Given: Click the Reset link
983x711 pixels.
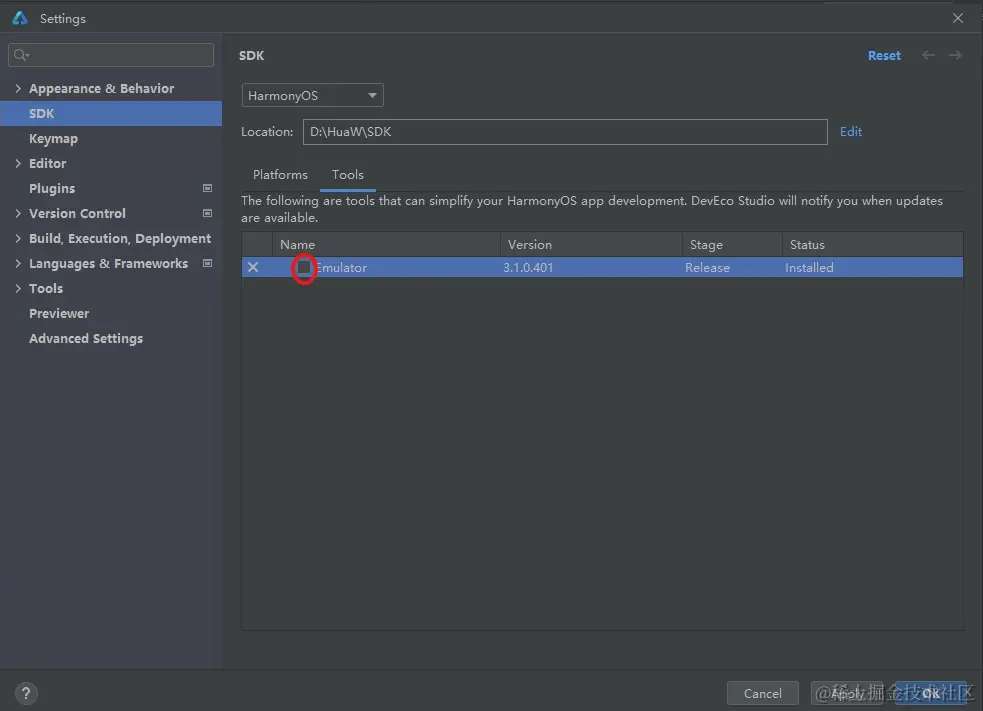Looking at the screenshot, I should [x=884, y=55].
